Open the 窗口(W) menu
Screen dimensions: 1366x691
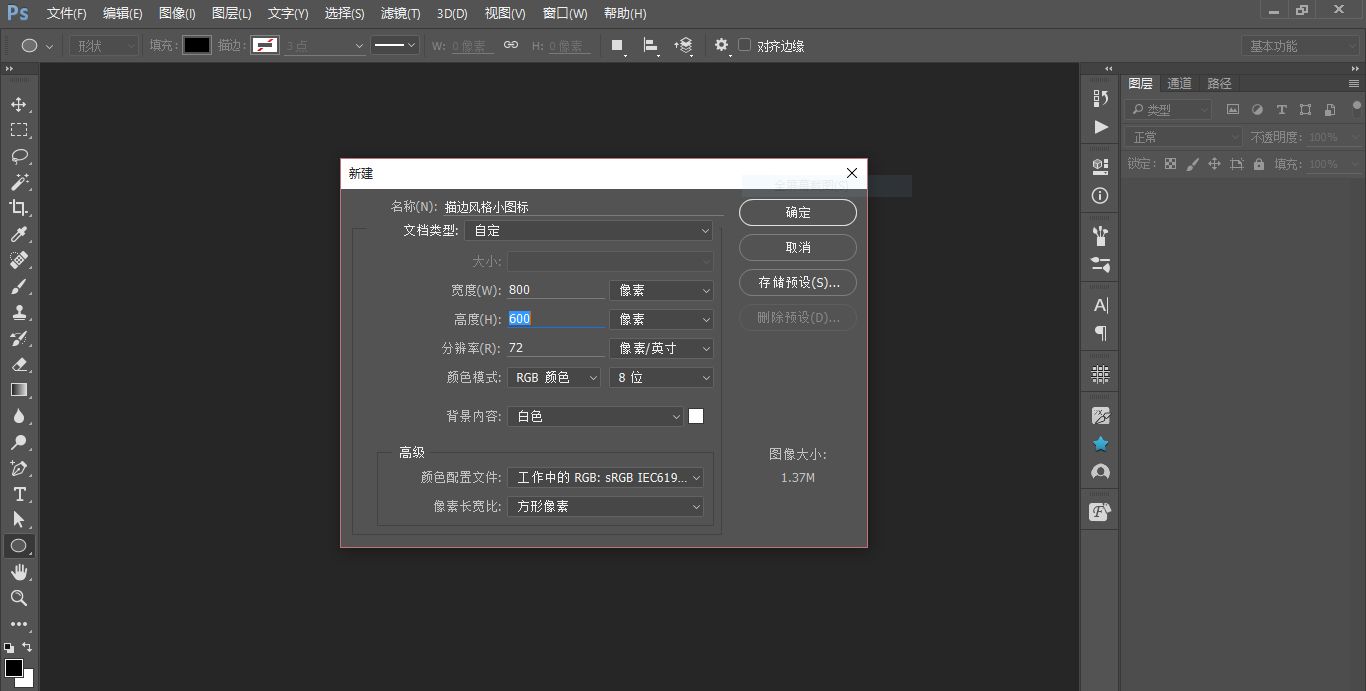click(x=565, y=14)
